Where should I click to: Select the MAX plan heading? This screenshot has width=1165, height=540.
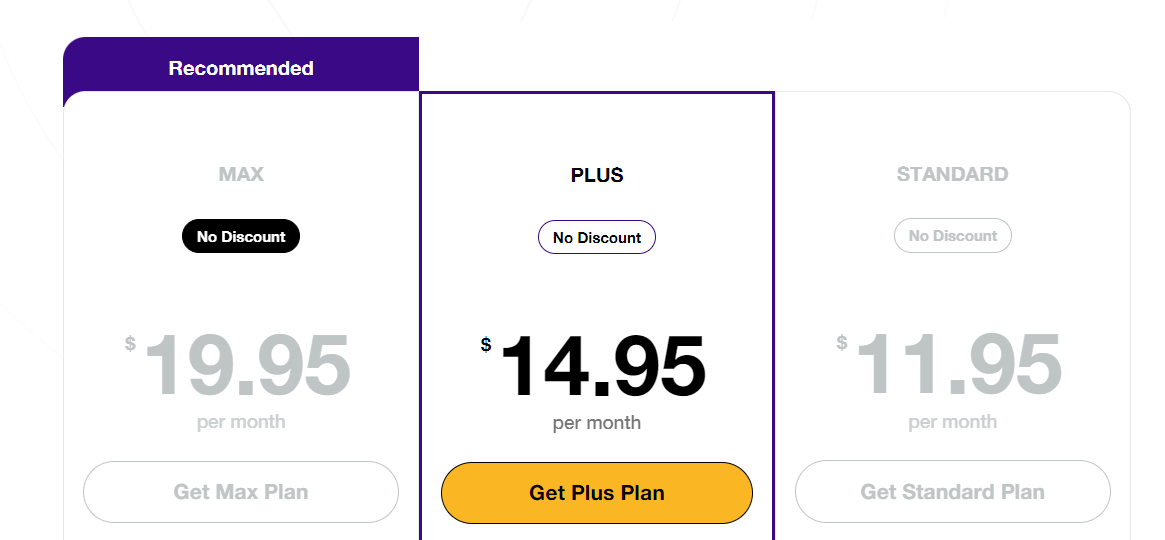[241, 174]
